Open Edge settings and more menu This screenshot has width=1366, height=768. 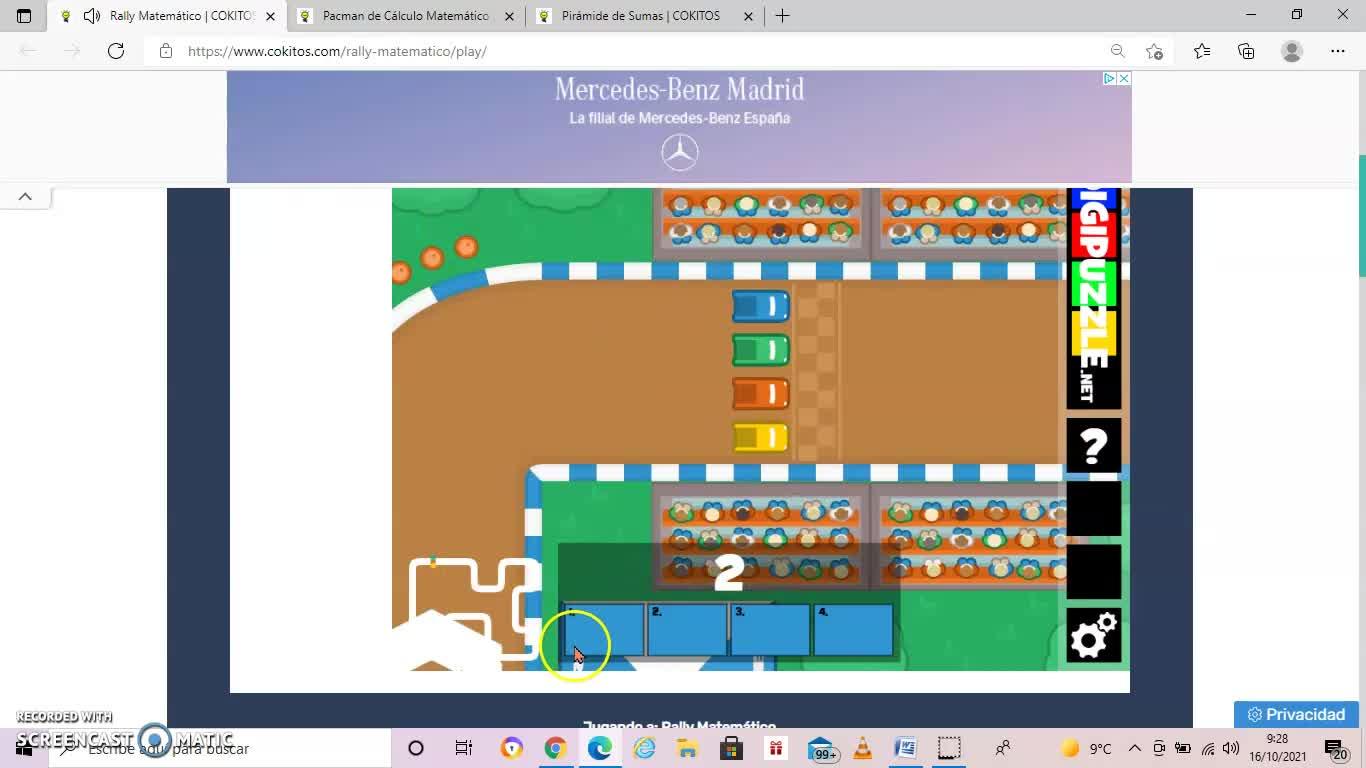(1338, 51)
